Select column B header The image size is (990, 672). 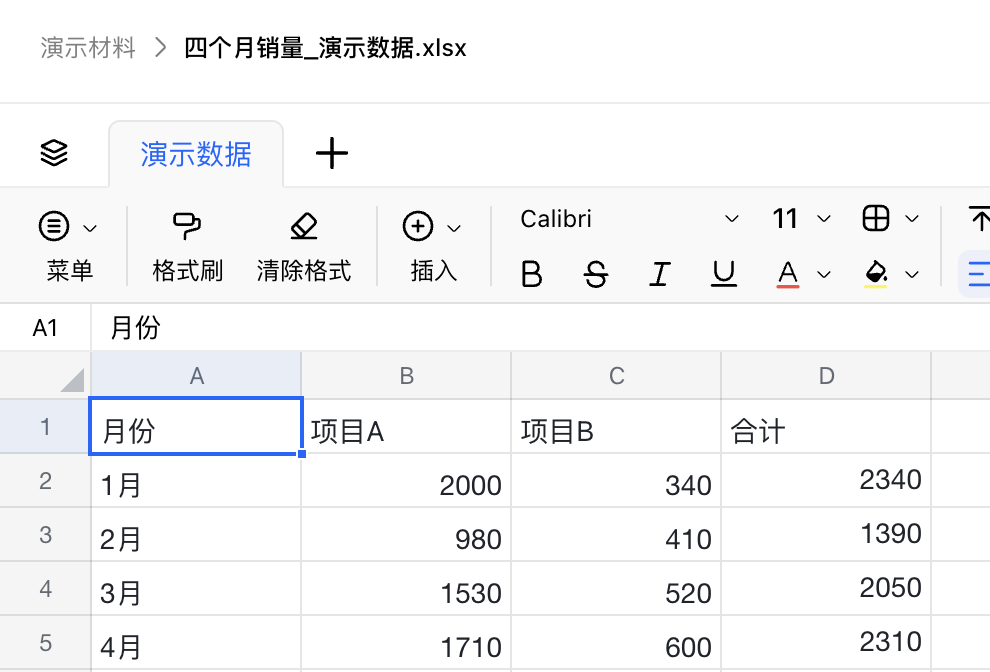click(x=407, y=376)
